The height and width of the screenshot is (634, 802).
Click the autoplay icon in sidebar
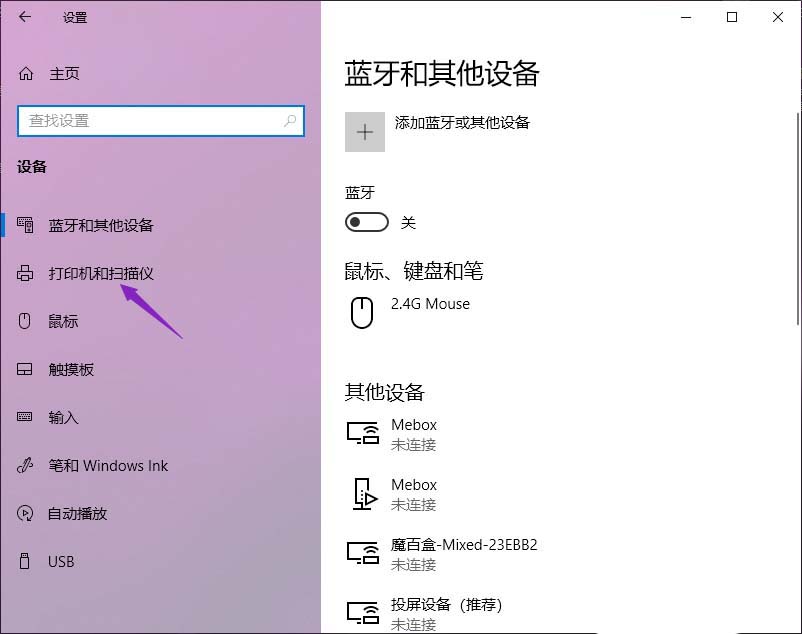pyautogui.click(x=25, y=513)
